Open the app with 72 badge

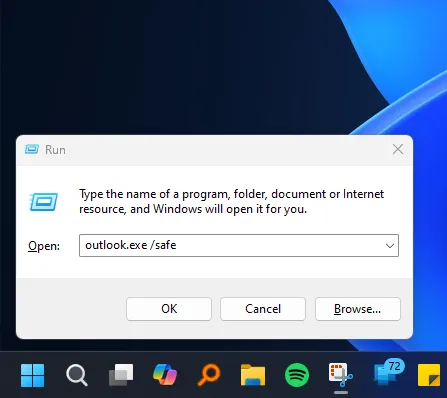tap(388, 373)
